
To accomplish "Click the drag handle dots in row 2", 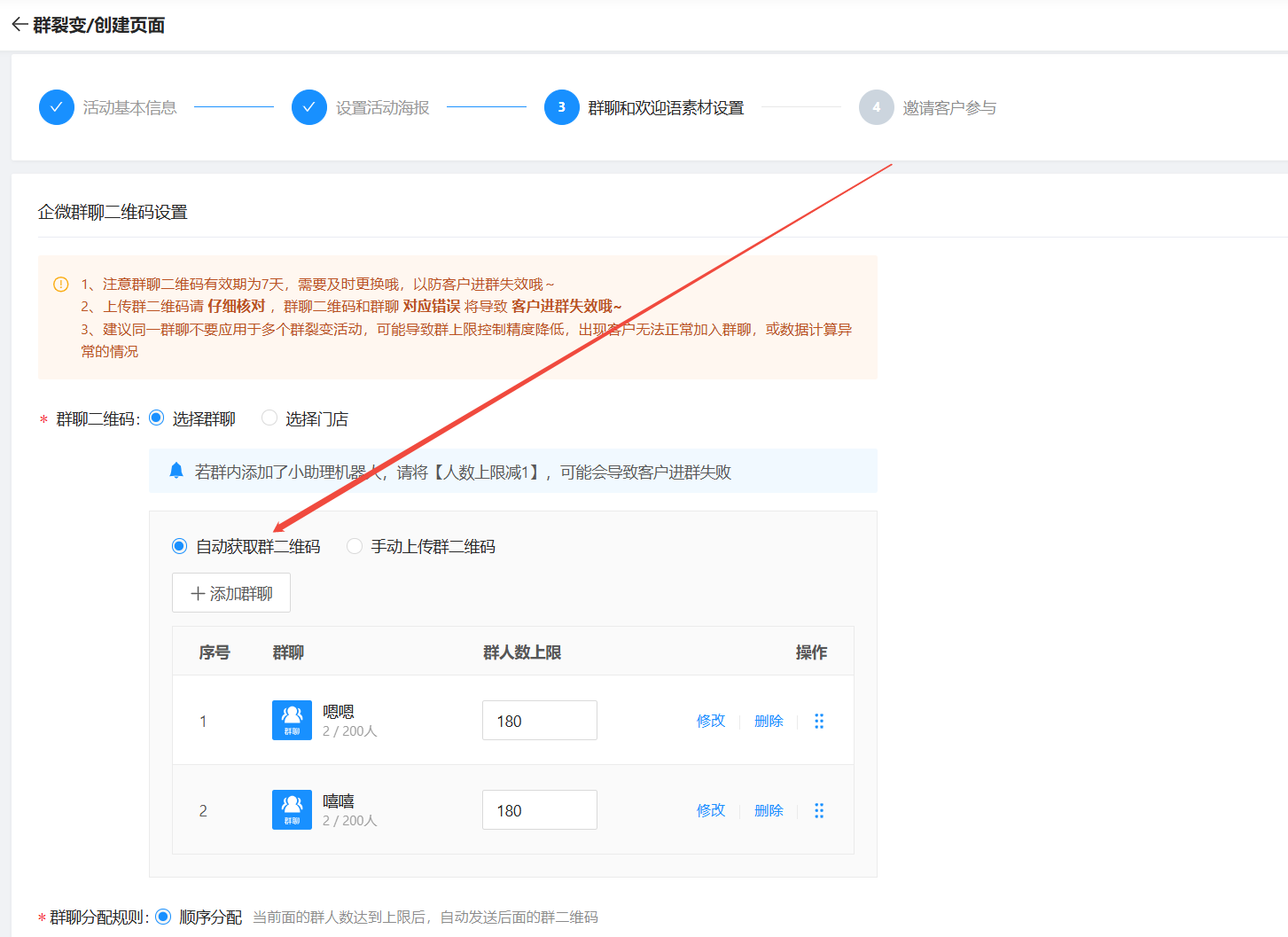I will click(819, 810).
